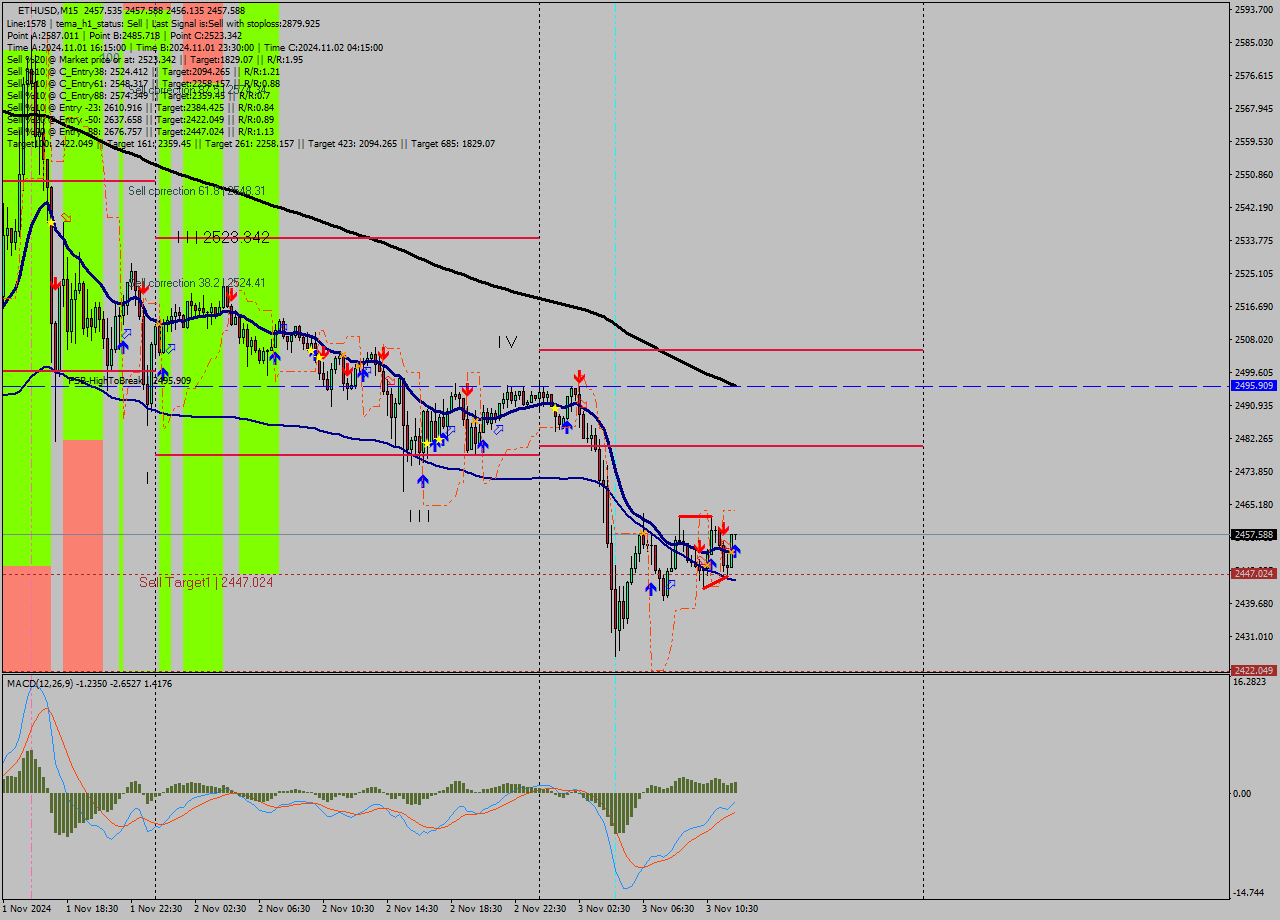This screenshot has width=1280, height=920.
Task: Click the blue buy arrow below the III low
Action: point(423,481)
